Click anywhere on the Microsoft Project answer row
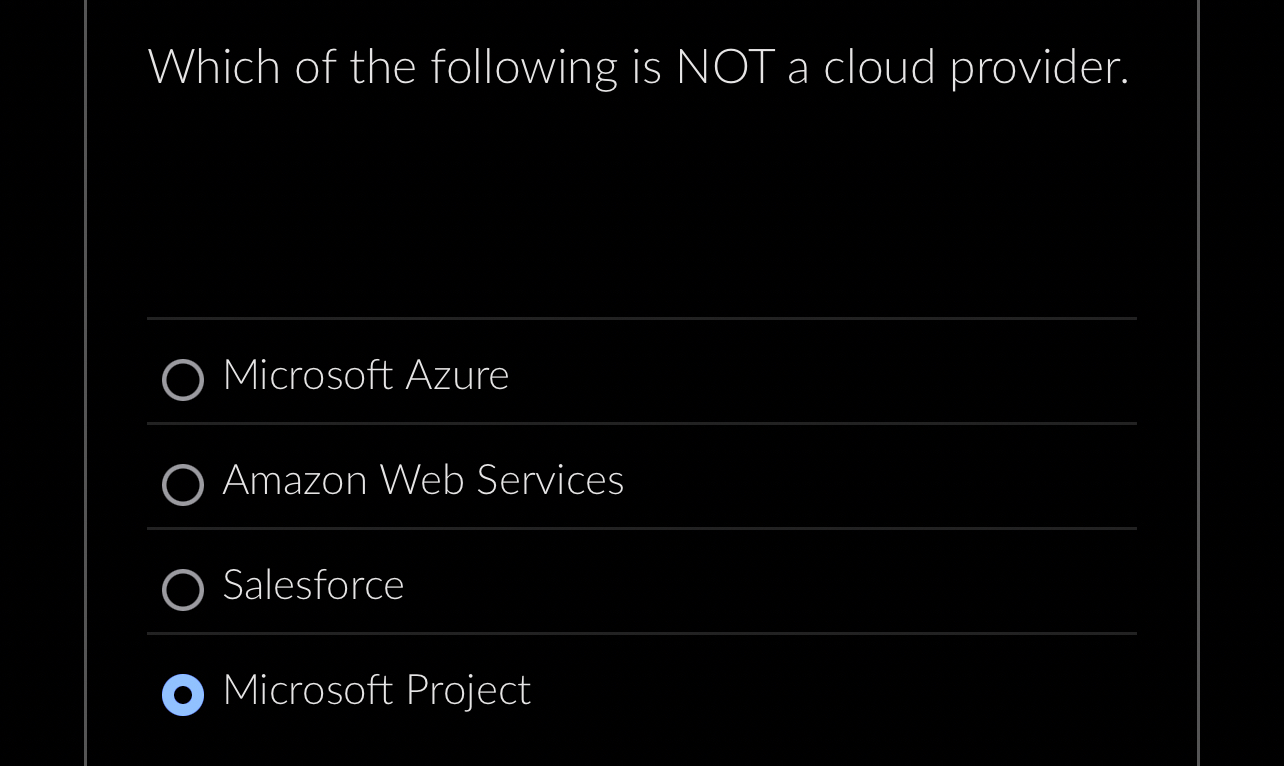This screenshot has width=1284, height=766. click(640, 691)
